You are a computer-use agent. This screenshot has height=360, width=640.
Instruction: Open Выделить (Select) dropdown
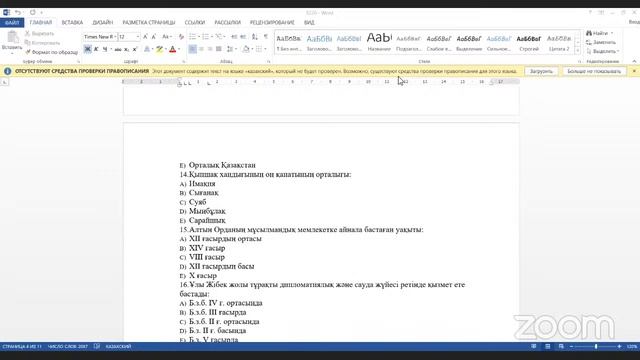point(602,51)
